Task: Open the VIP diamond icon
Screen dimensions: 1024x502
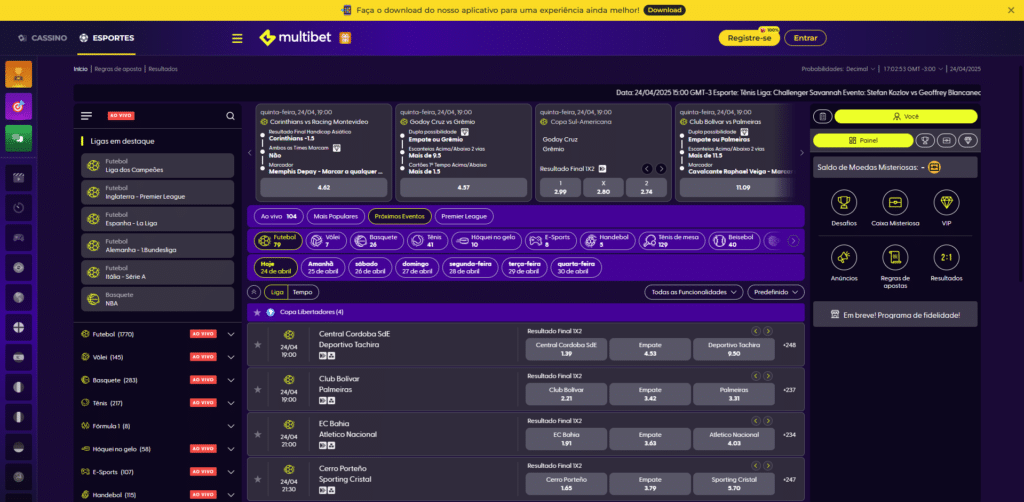Action: [x=946, y=203]
